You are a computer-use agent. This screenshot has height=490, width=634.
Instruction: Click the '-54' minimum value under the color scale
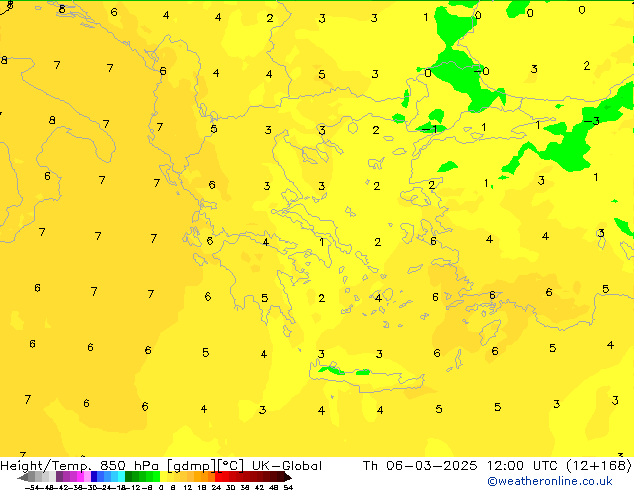pos(32,488)
